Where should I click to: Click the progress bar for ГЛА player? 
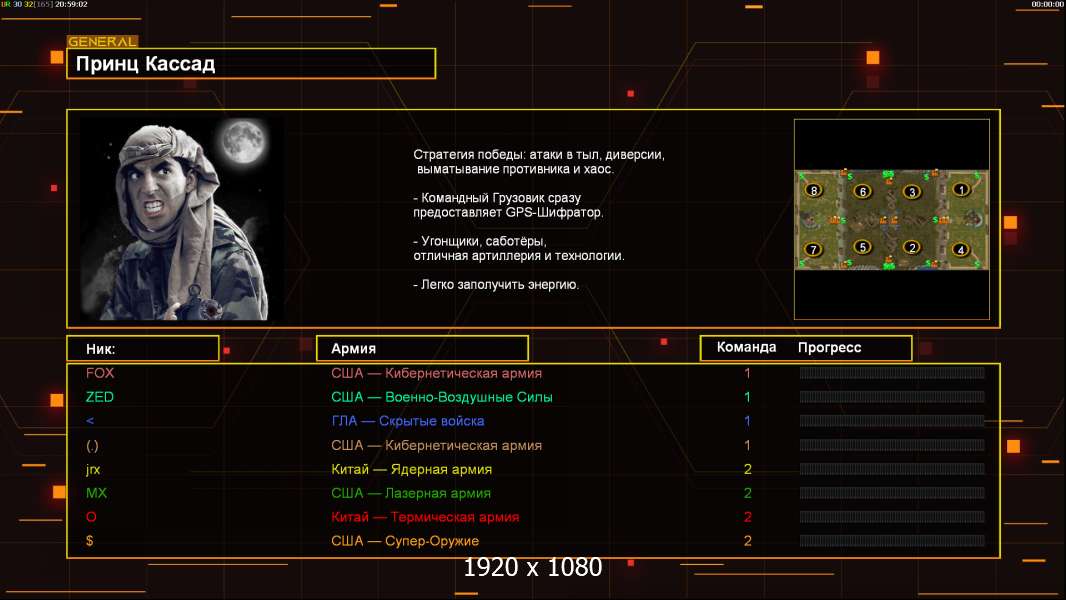pyautogui.click(x=892, y=421)
